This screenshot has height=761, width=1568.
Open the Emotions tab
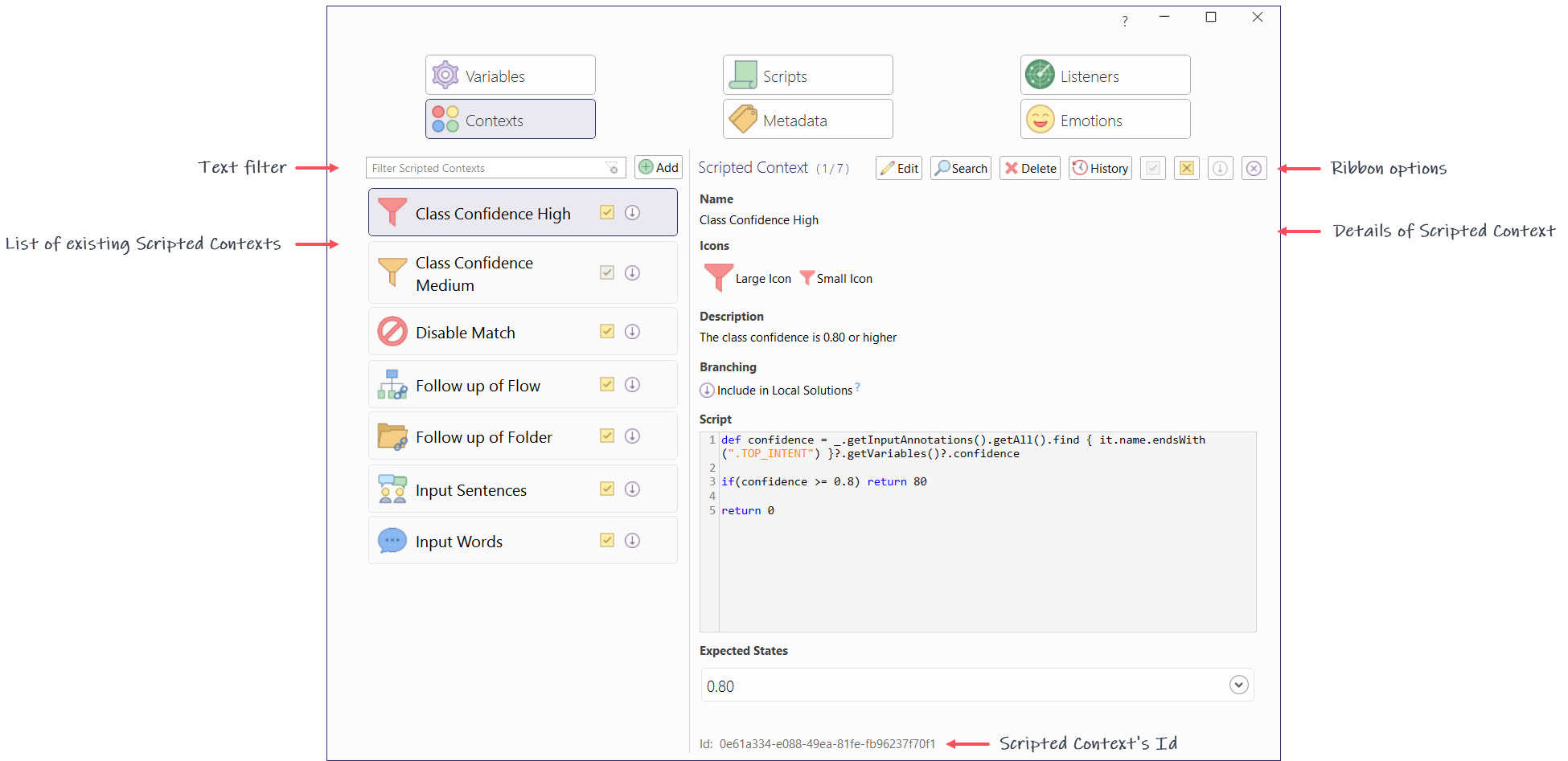coord(1105,120)
